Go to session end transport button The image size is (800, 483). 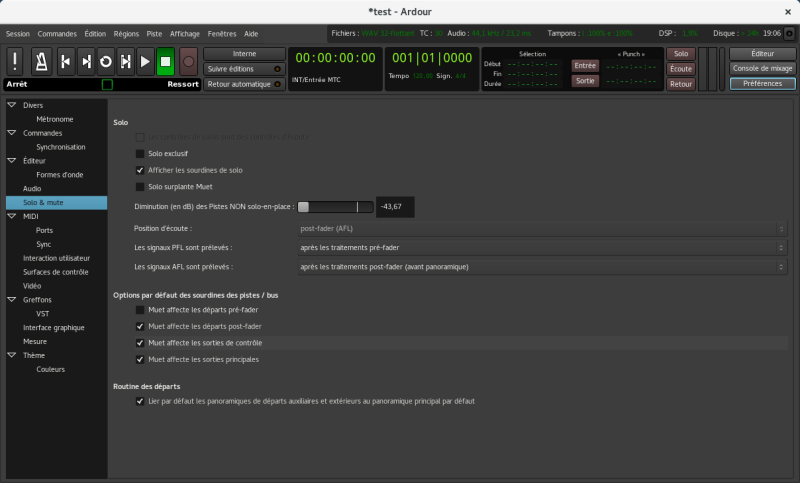86,62
